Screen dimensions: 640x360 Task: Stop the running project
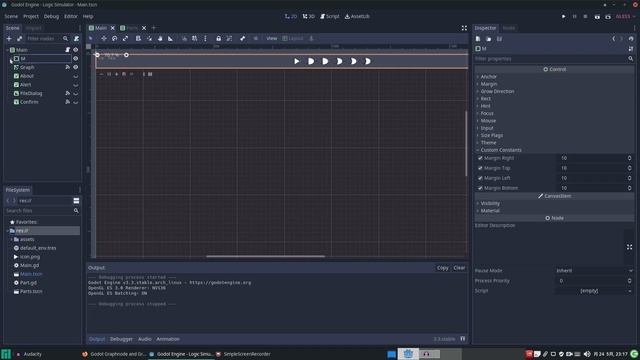(585, 16)
